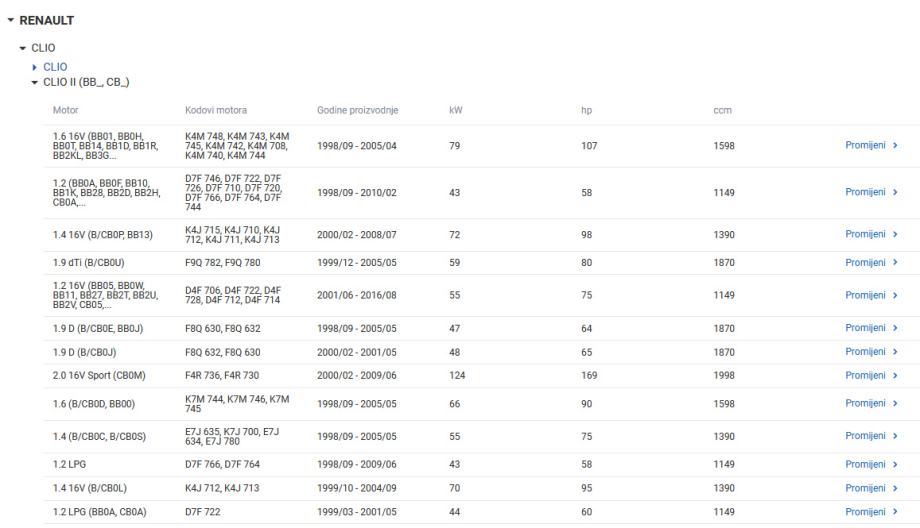
Task: Click Promijeni for 1.2 (BB0A, BB0F) row
Action: pyautogui.click(x=865, y=192)
